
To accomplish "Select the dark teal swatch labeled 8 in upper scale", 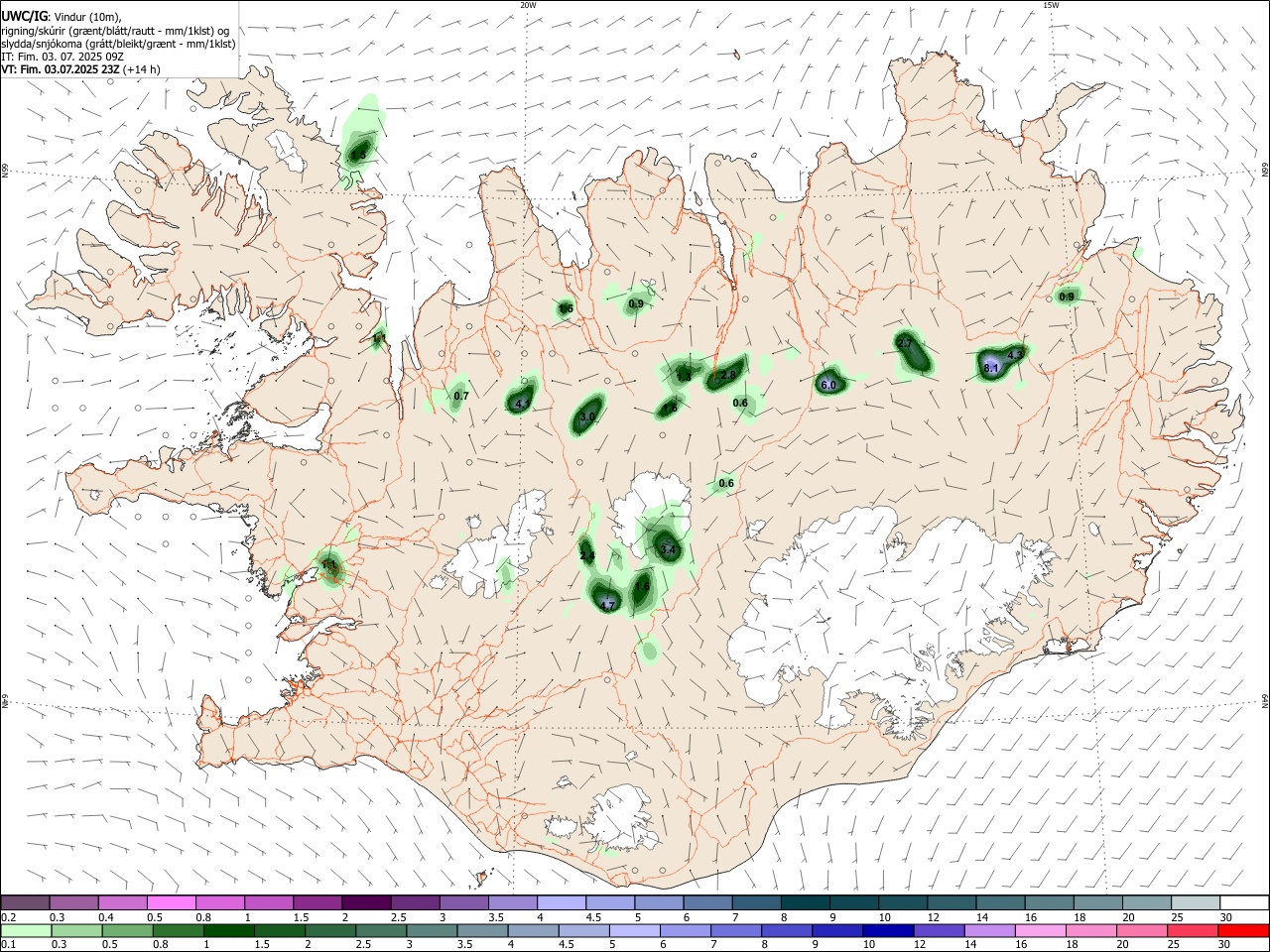I will click(x=804, y=902).
